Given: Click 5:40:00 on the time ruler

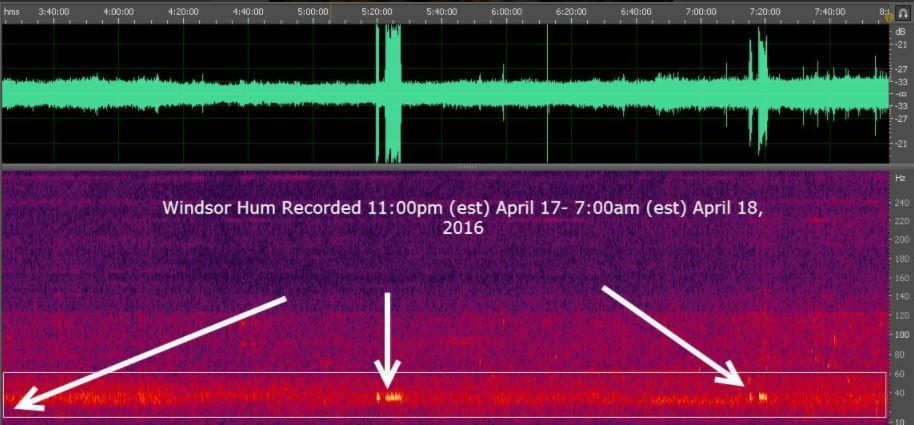Looking at the screenshot, I should [442, 12].
